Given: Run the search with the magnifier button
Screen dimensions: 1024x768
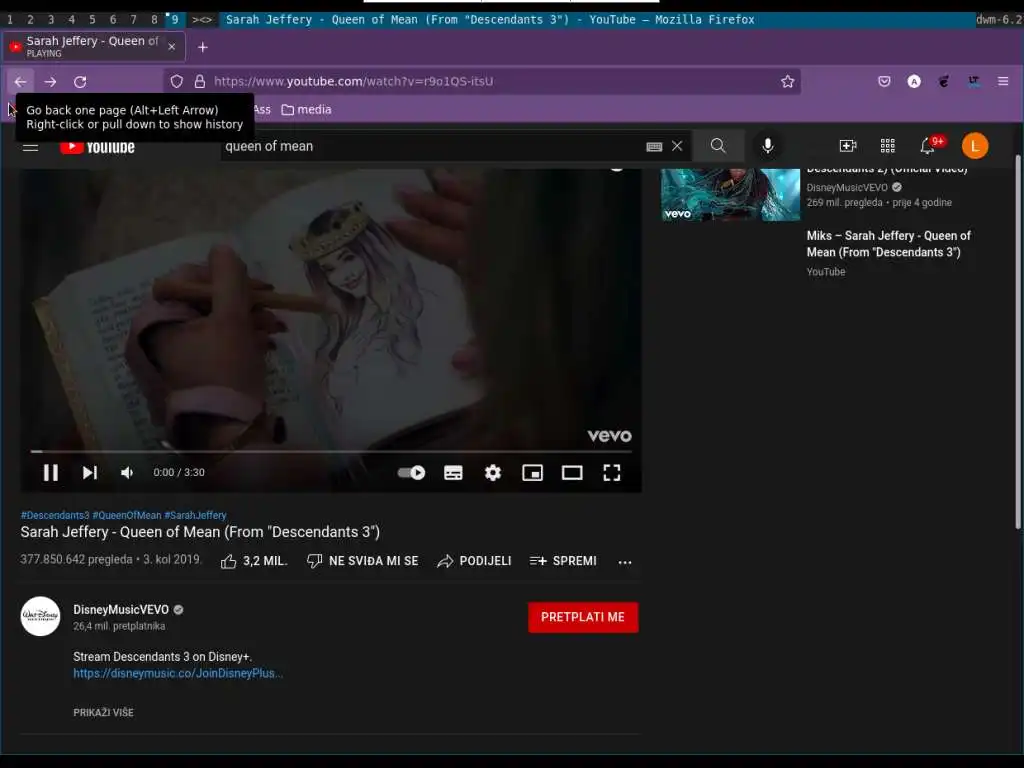Looking at the screenshot, I should (718, 146).
